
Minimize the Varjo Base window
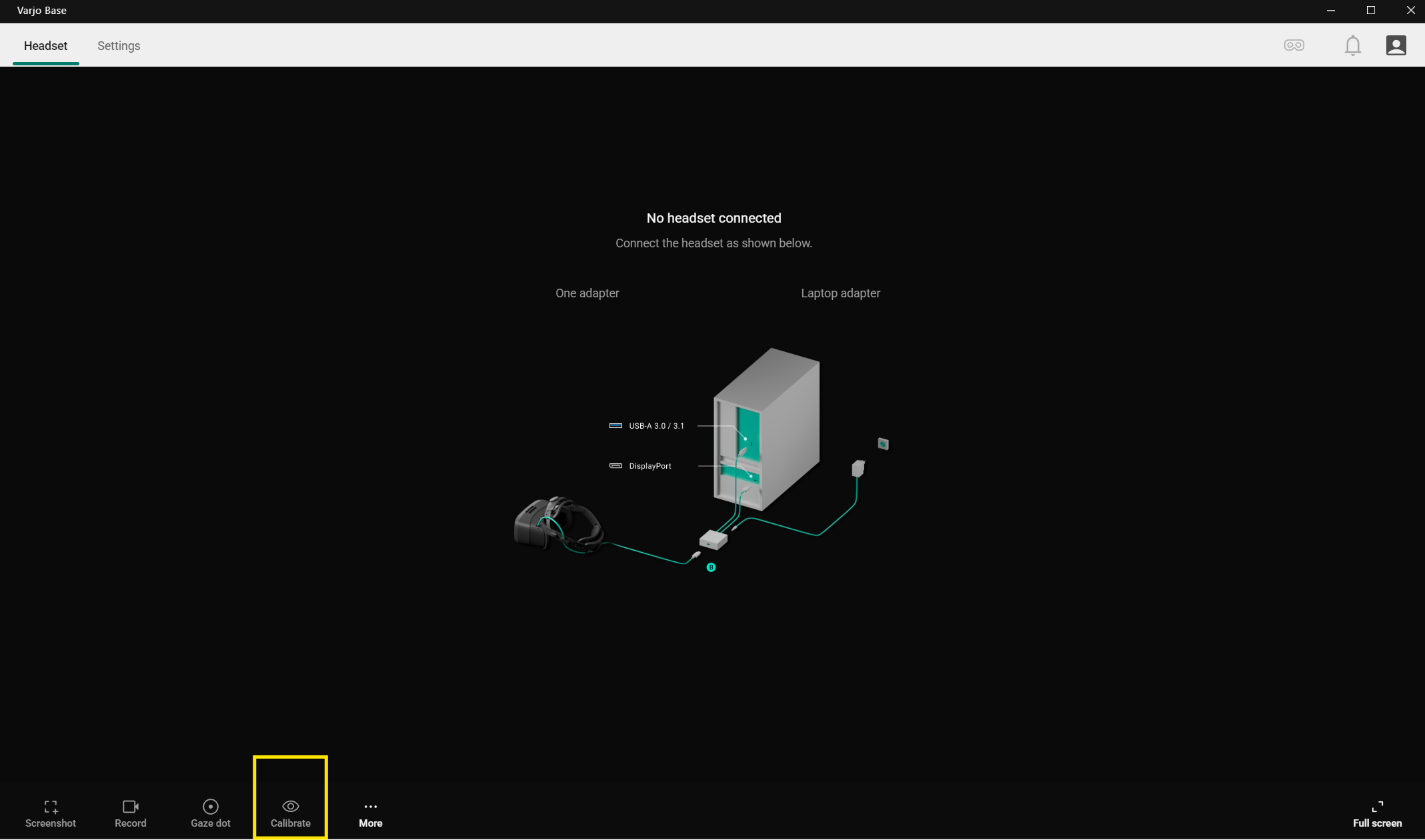point(1331,11)
